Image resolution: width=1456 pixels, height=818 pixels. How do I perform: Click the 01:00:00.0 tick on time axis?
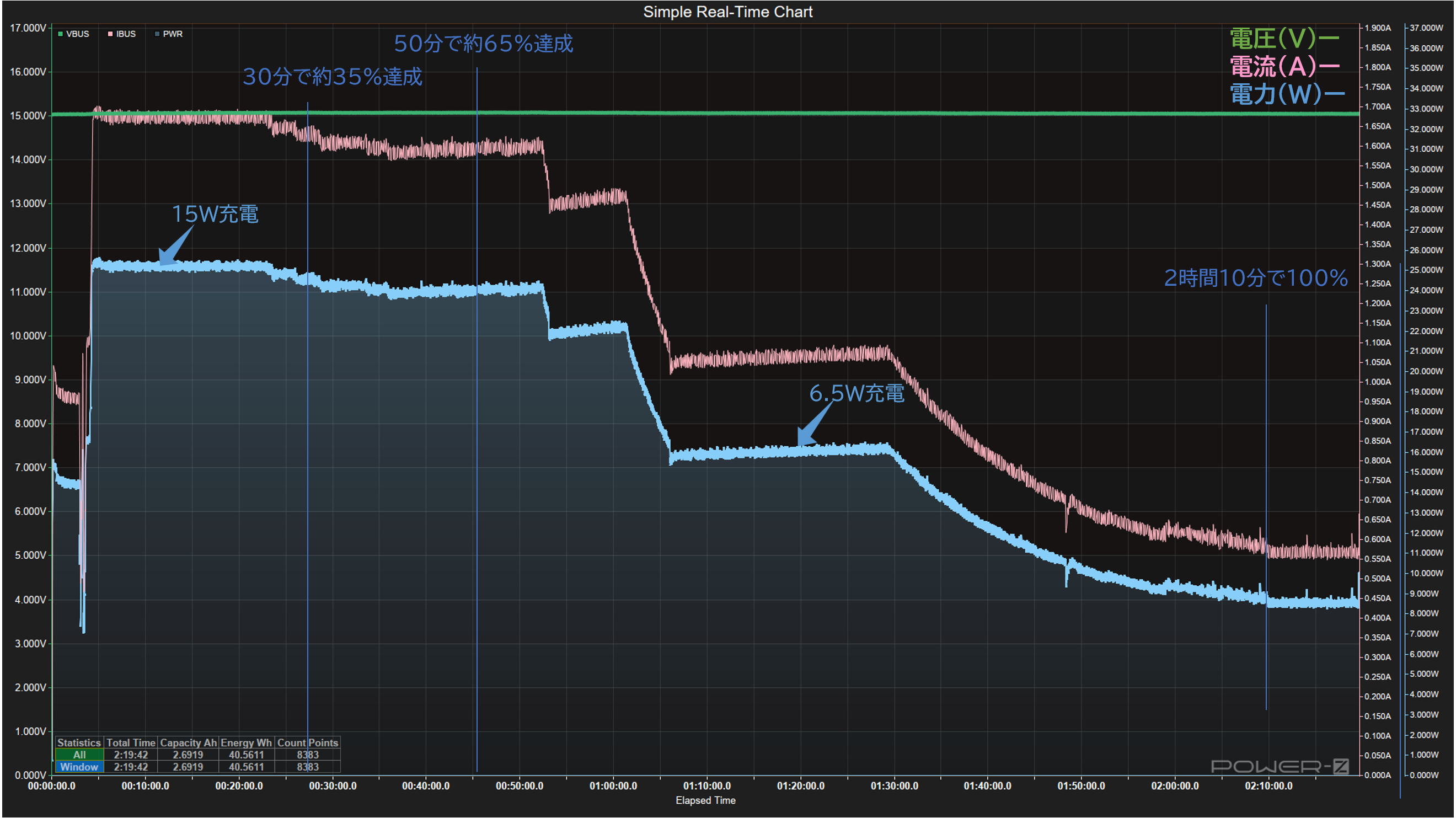click(613, 786)
